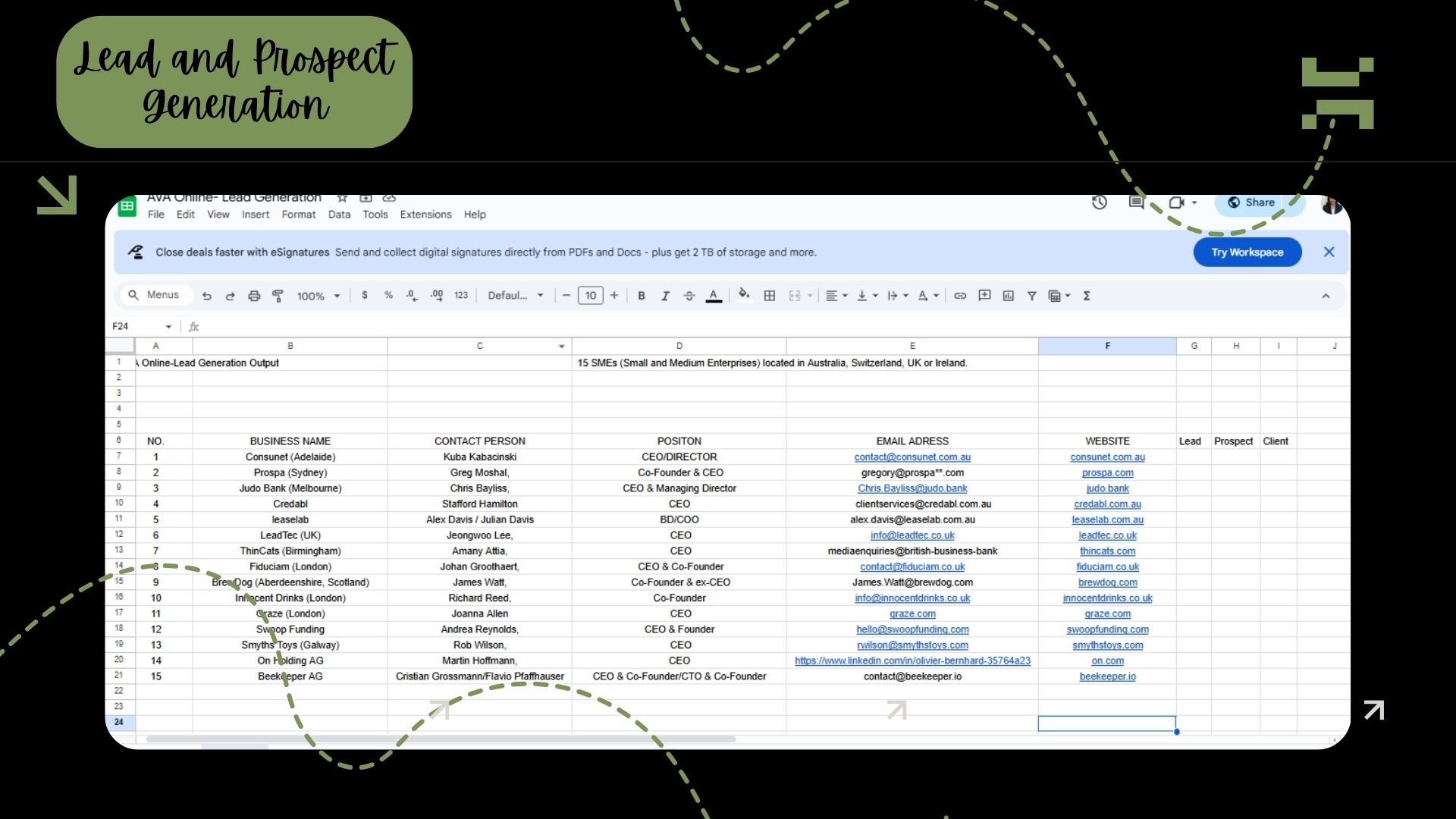Open the text color picker
This screenshot has width=1456, height=819.
point(714,296)
